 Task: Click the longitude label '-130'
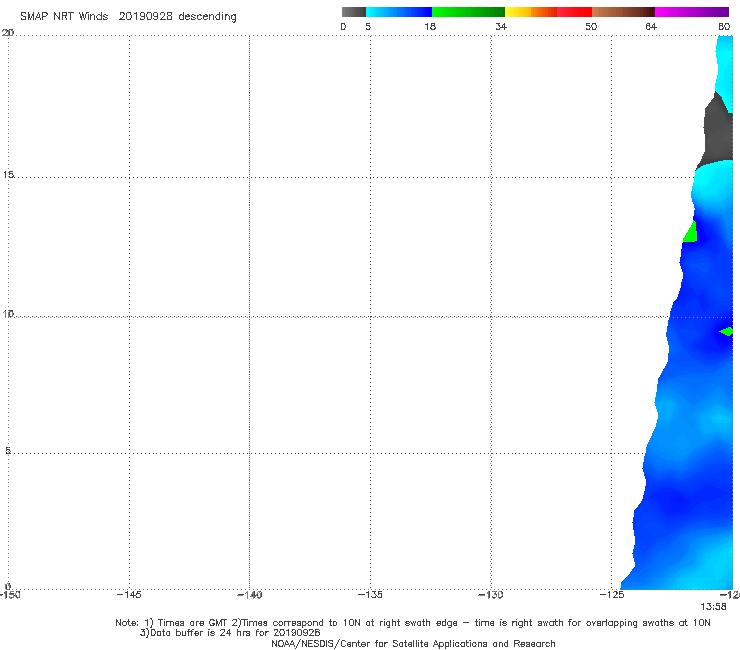click(491, 595)
